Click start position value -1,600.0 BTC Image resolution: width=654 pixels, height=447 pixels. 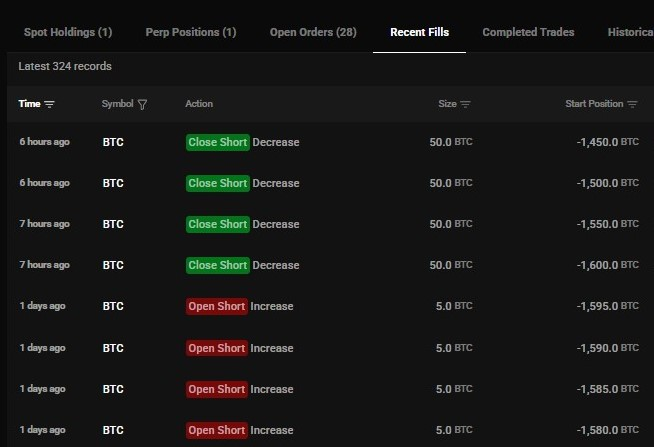(x=608, y=265)
